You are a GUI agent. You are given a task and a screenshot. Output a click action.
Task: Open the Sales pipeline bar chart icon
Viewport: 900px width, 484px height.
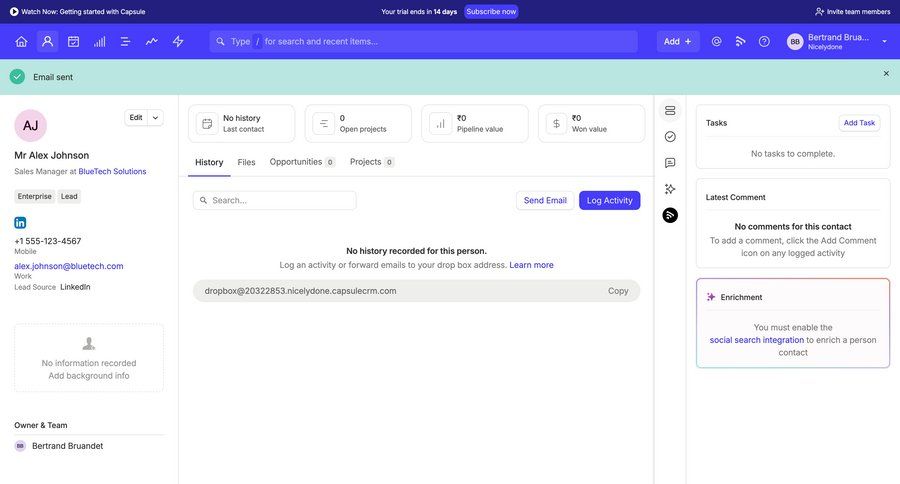point(100,41)
